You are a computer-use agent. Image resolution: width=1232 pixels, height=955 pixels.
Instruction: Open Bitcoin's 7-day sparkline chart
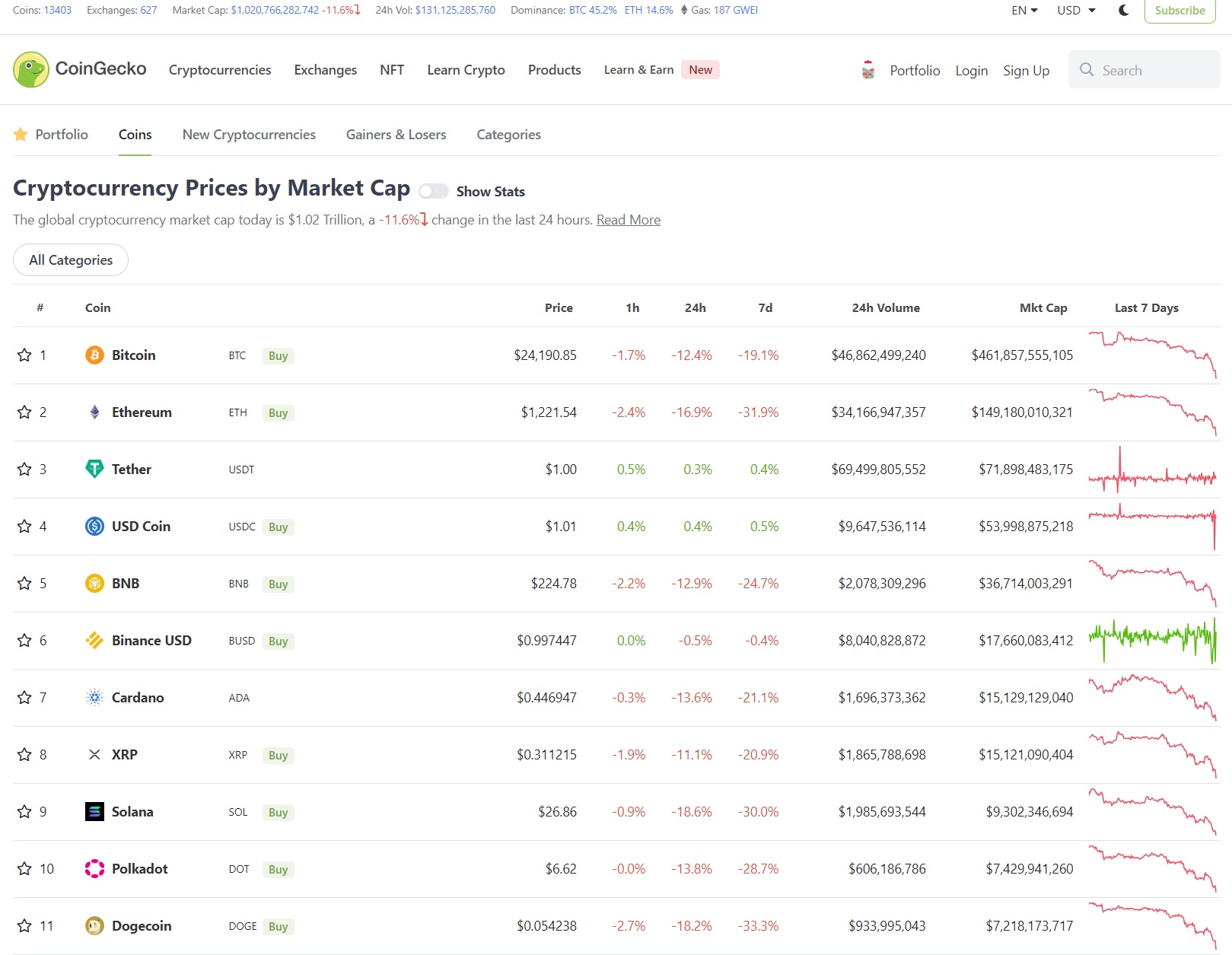tap(1152, 355)
